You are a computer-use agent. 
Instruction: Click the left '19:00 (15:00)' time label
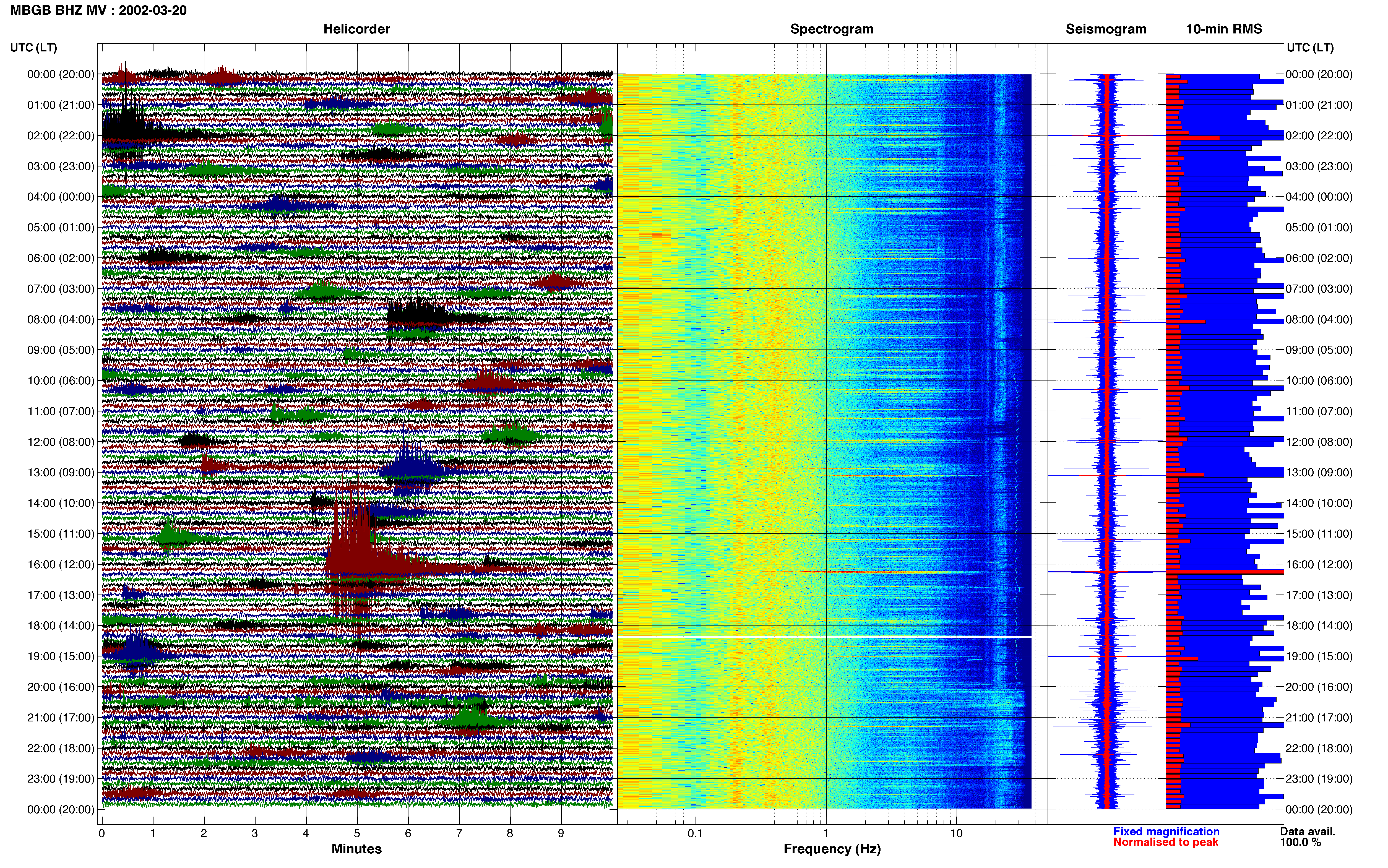pyautogui.click(x=61, y=656)
